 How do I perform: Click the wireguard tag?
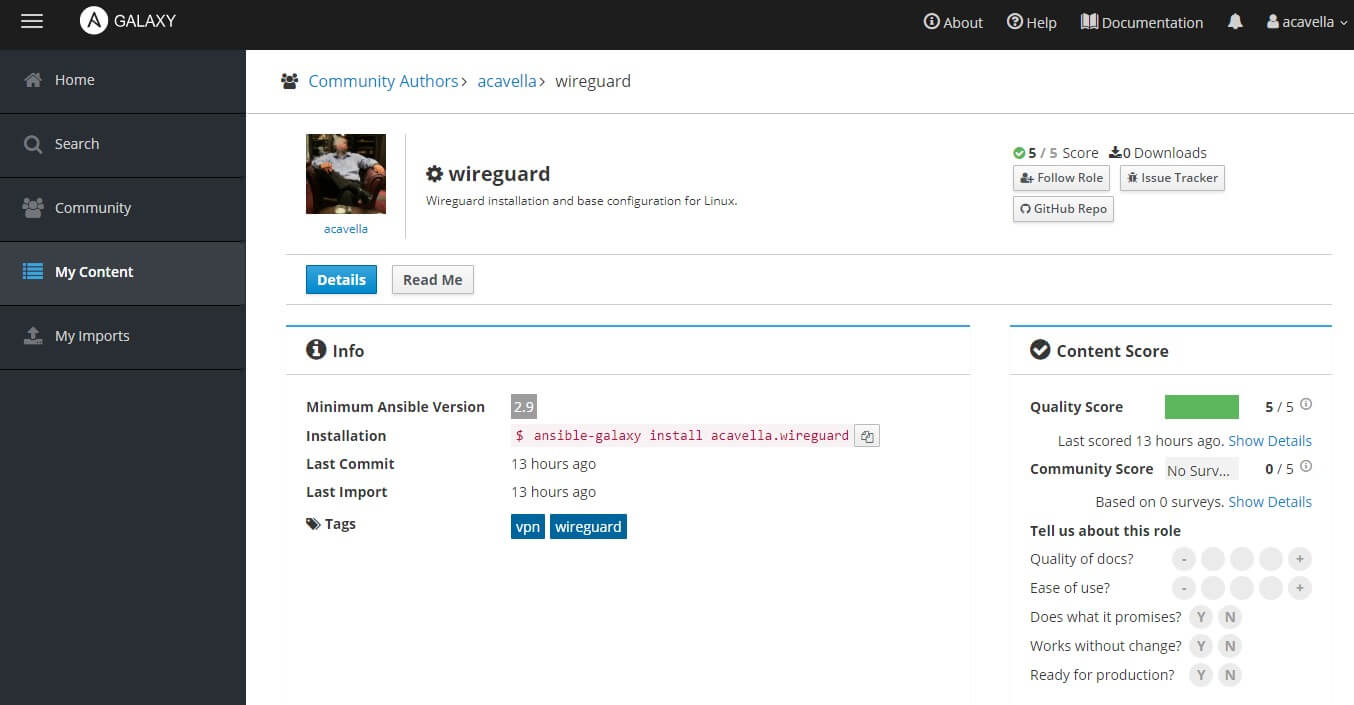click(588, 527)
